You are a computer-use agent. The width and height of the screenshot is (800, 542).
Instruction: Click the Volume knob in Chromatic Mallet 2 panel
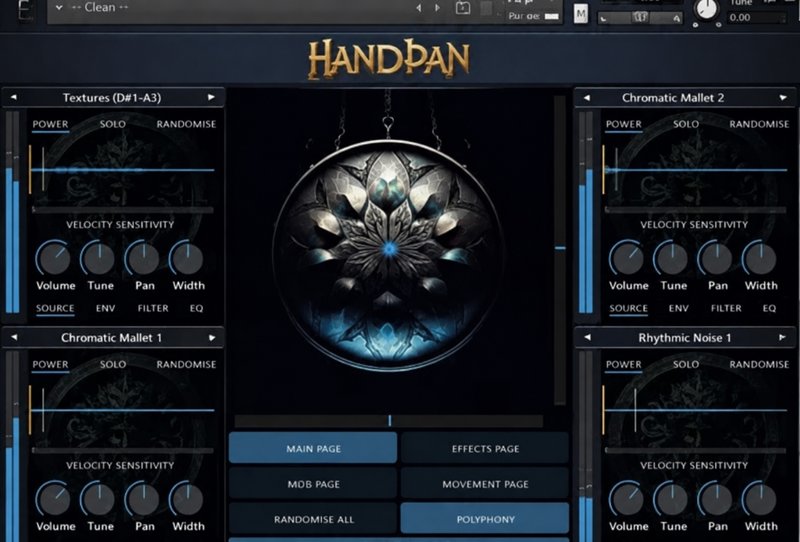(x=628, y=258)
